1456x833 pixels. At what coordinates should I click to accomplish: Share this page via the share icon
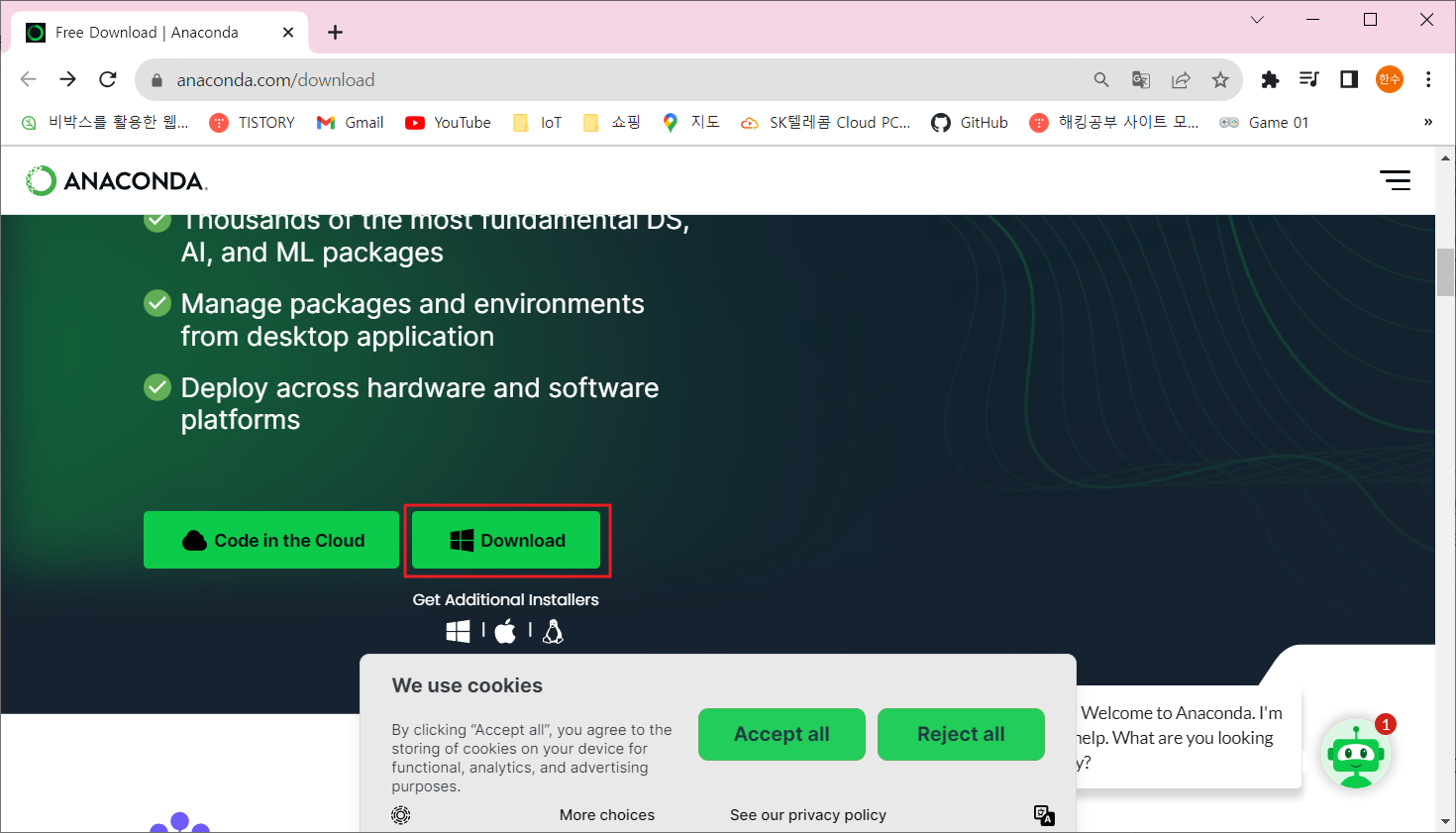click(x=1181, y=80)
